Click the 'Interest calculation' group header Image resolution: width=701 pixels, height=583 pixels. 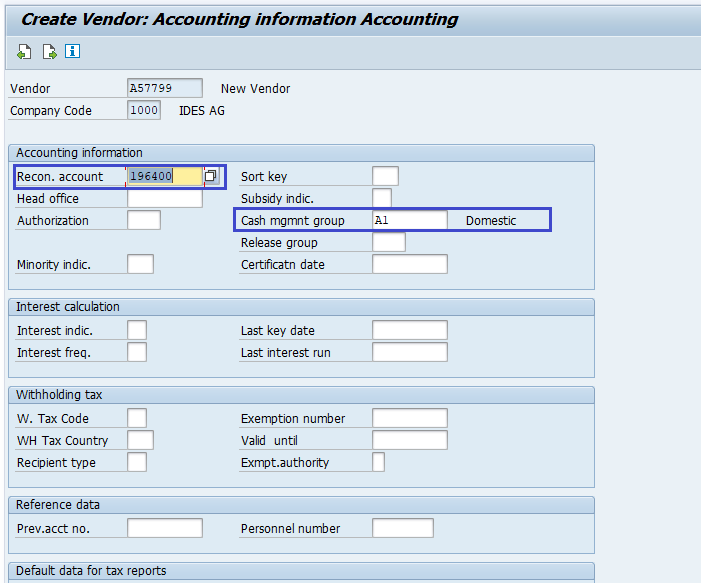tap(68, 307)
